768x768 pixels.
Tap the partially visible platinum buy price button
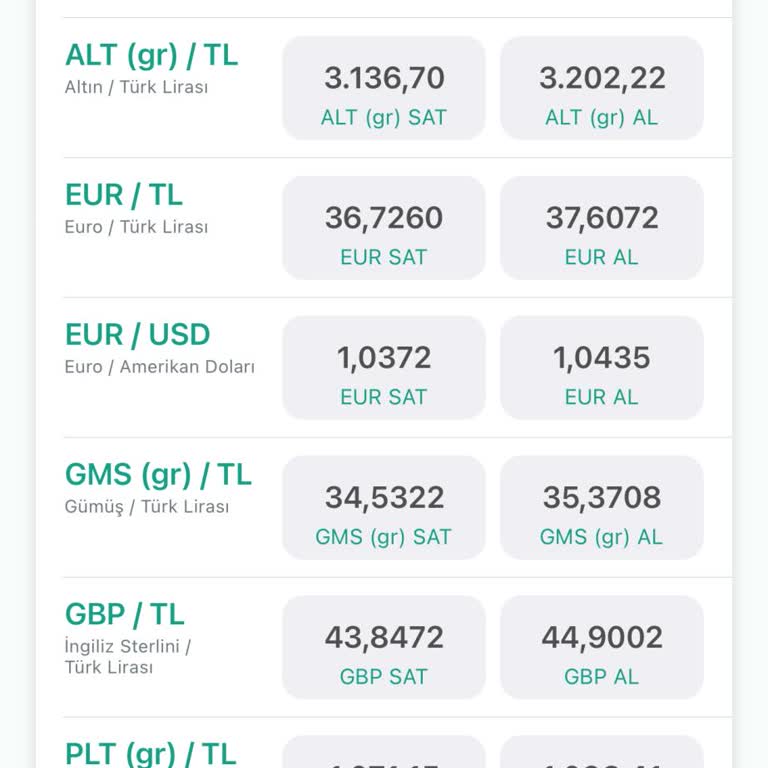(601, 753)
